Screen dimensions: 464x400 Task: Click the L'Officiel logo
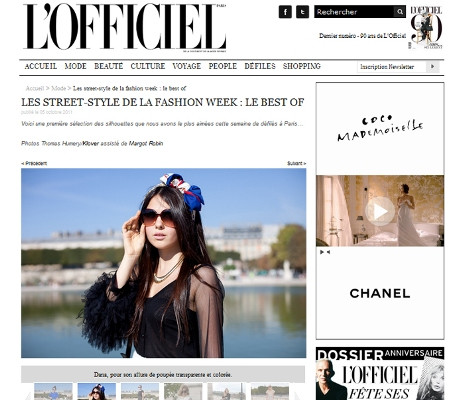click(125, 27)
